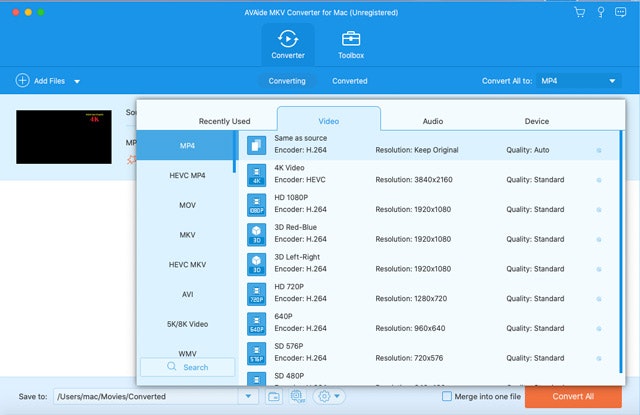The image size is (640, 415).
Task: Edit settings gear for Same as source
Action: (599, 150)
